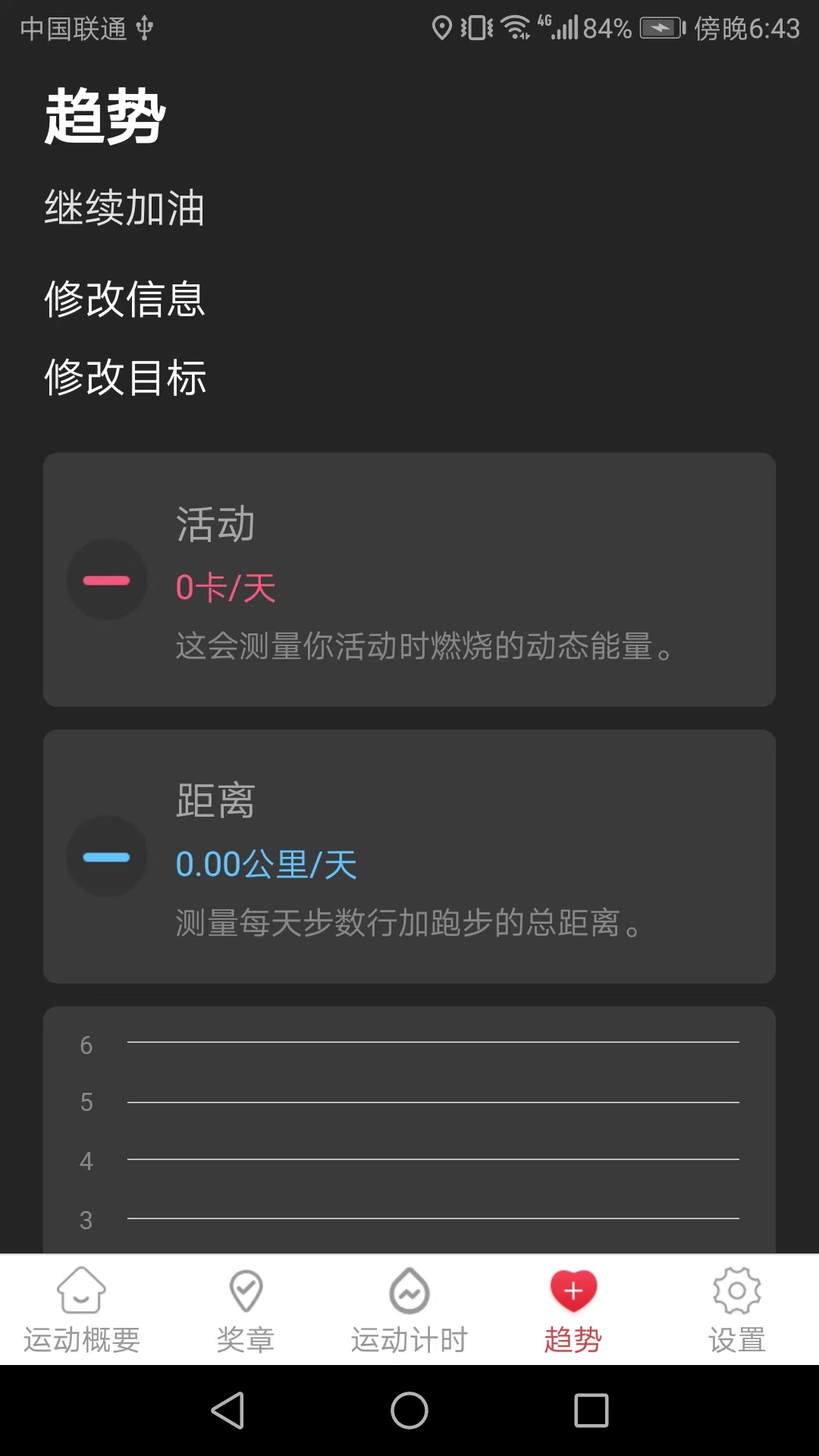Open the recent apps square button
Screen dimensions: 819x1456
(591, 1410)
